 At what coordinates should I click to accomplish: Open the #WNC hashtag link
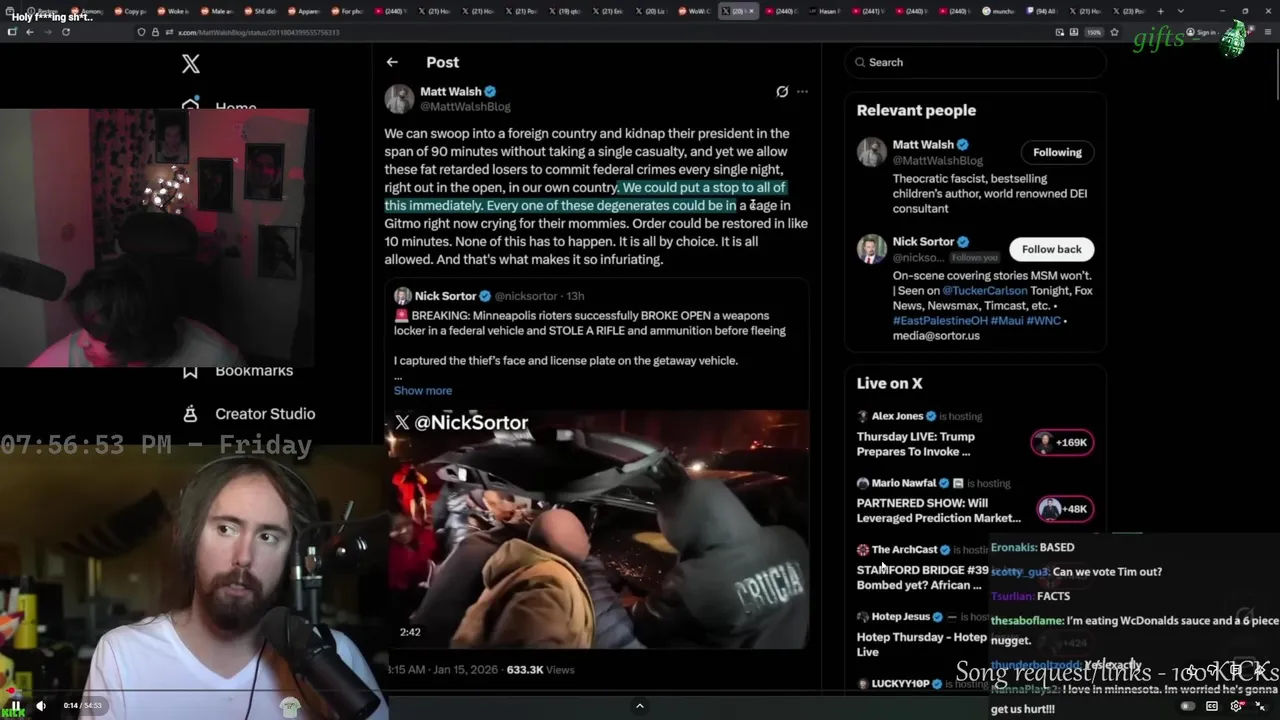1044,320
